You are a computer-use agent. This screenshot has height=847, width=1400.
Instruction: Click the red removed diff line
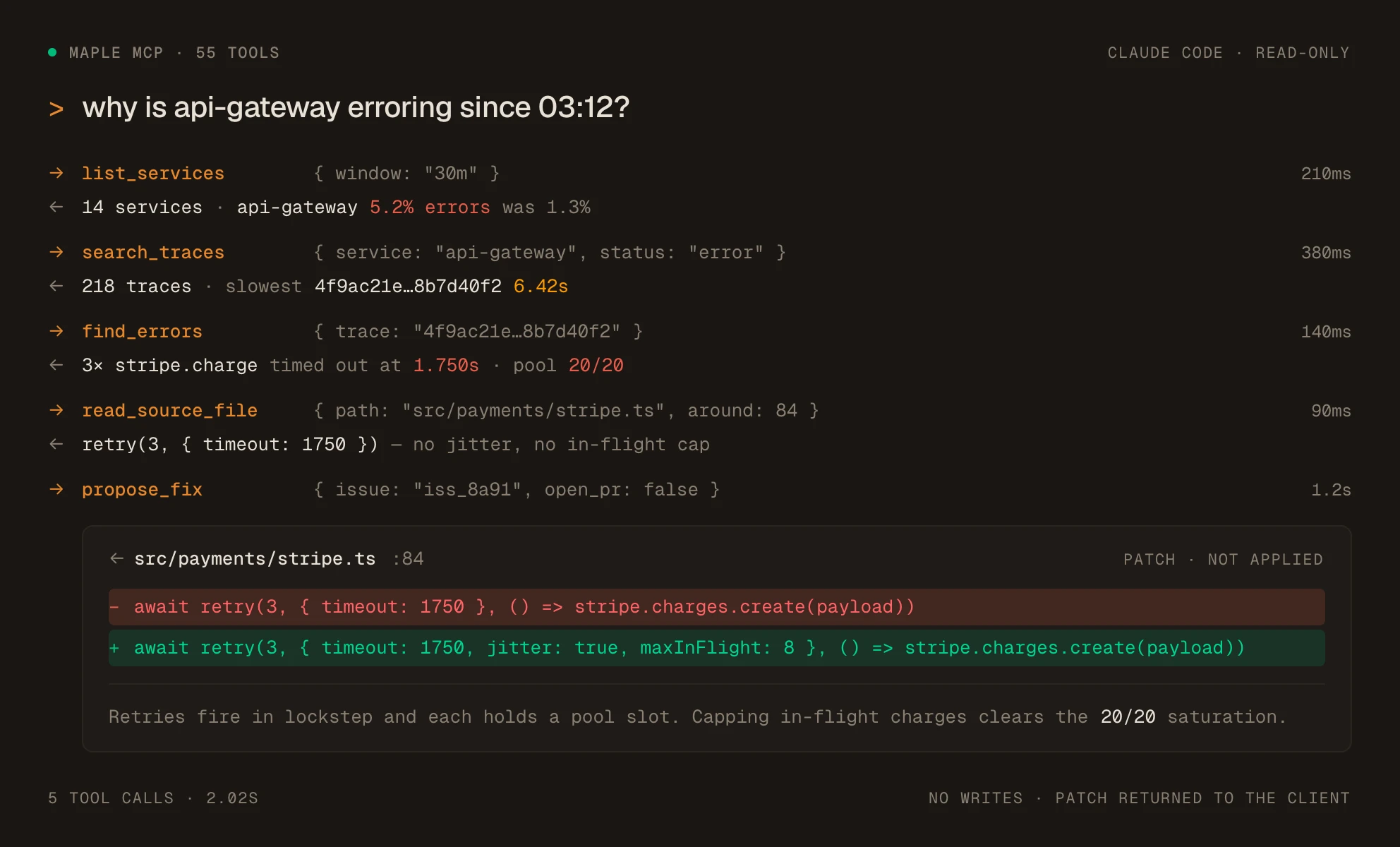pos(717,607)
